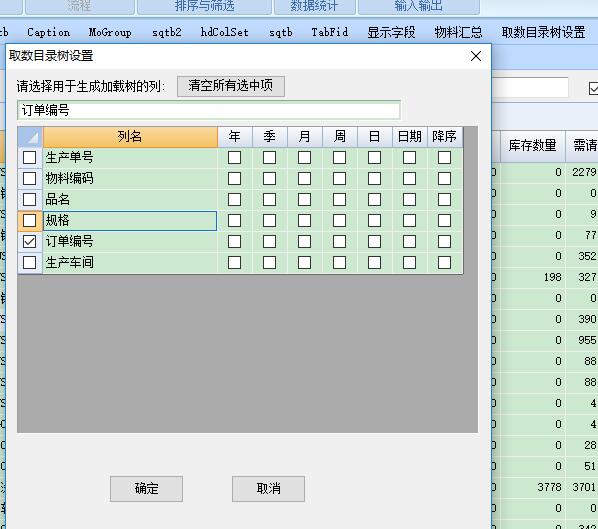Image resolution: width=598 pixels, height=529 pixels.
Task: Open the 数据统计 ribbon tab
Action: [x=314, y=6]
